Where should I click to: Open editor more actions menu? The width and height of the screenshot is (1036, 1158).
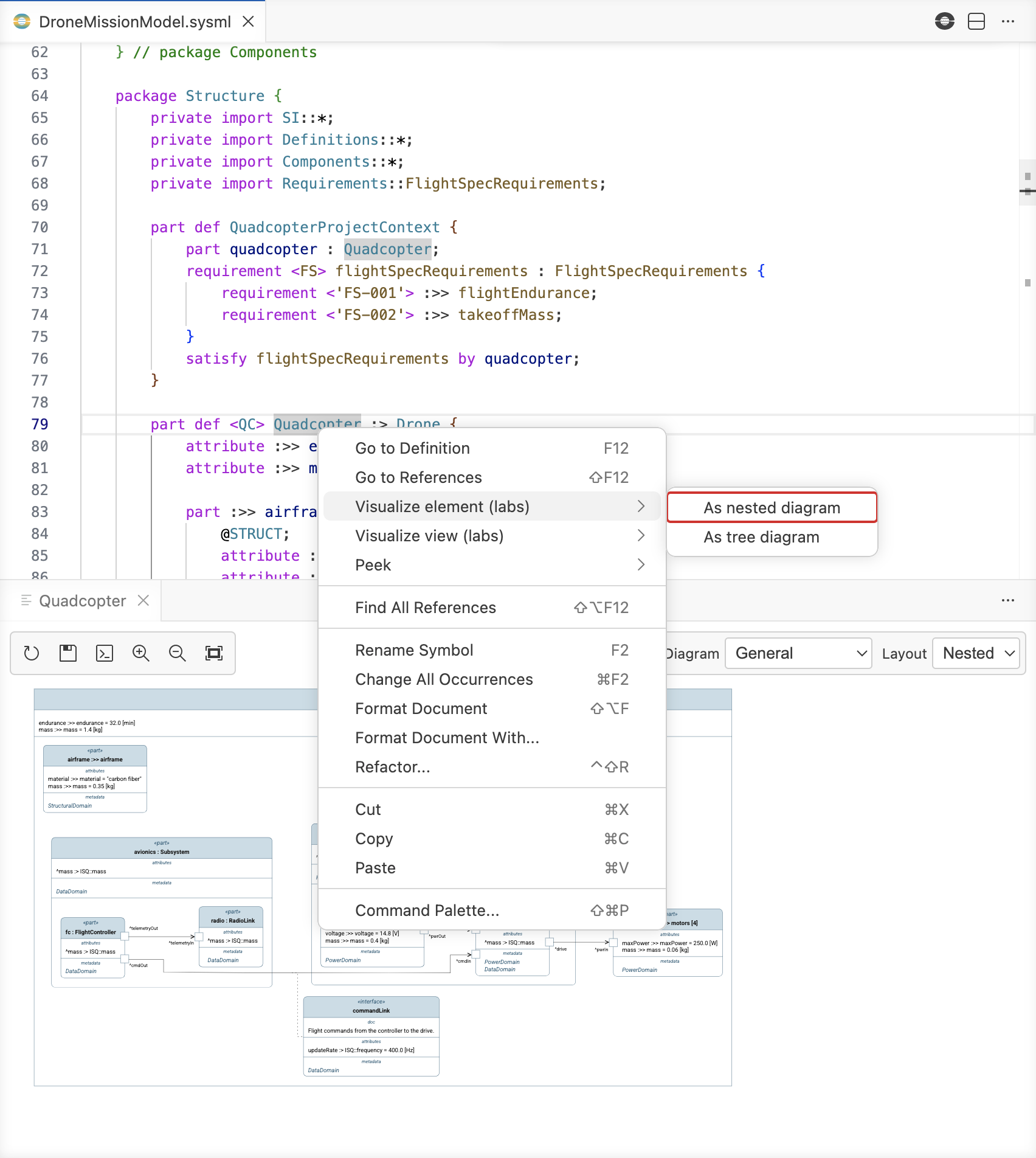tap(1008, 21)
